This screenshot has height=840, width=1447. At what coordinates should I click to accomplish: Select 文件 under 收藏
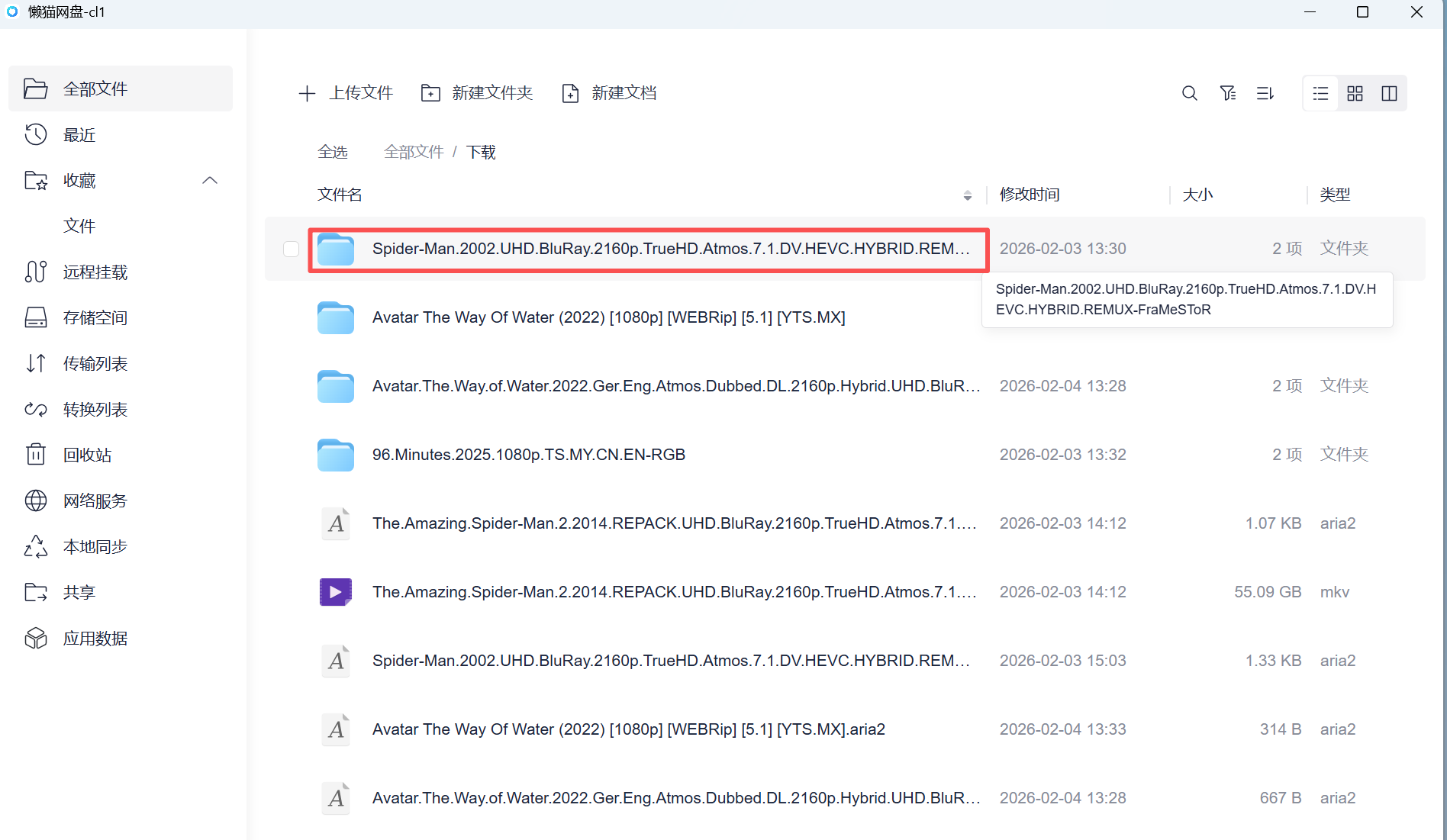pyautogui.click(x=79, y=227)
